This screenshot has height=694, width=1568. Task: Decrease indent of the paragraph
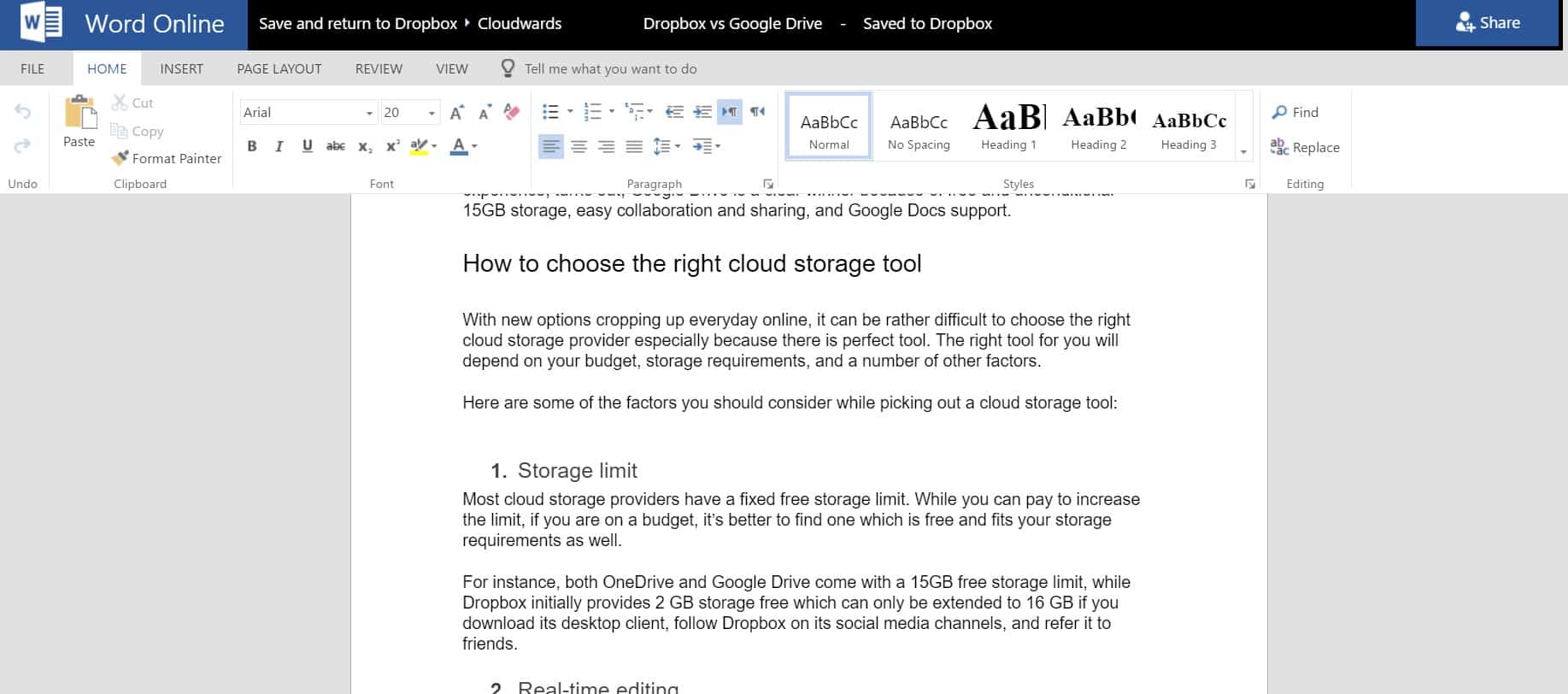point(674,112)
